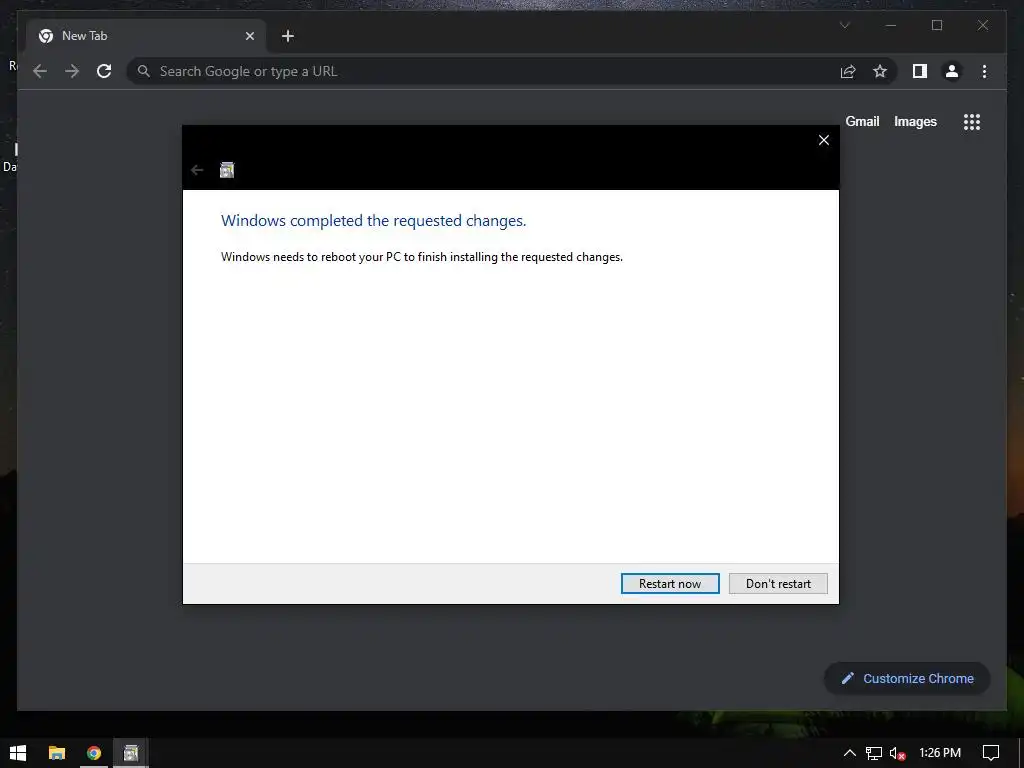Select the New Tab tab
This screenshot has width=1024, height=768.
coord(146,36)
